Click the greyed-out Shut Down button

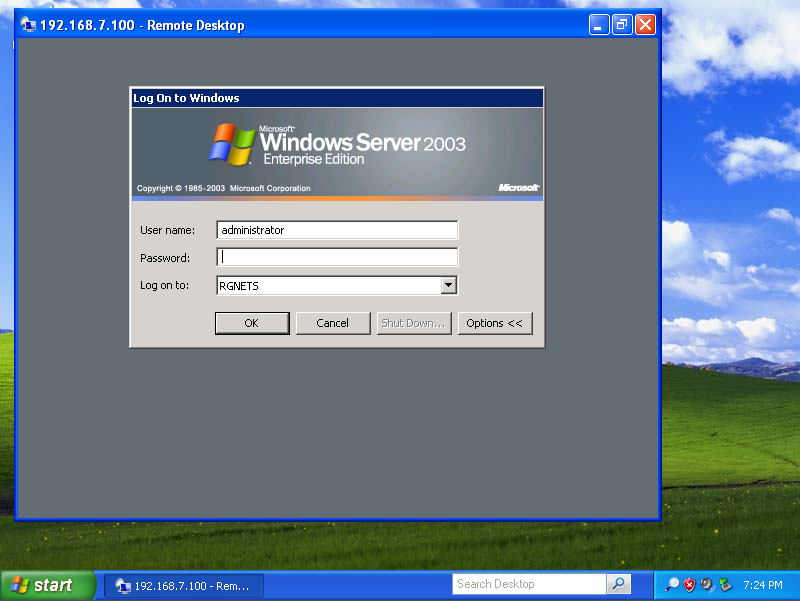[x=414, y=323]
